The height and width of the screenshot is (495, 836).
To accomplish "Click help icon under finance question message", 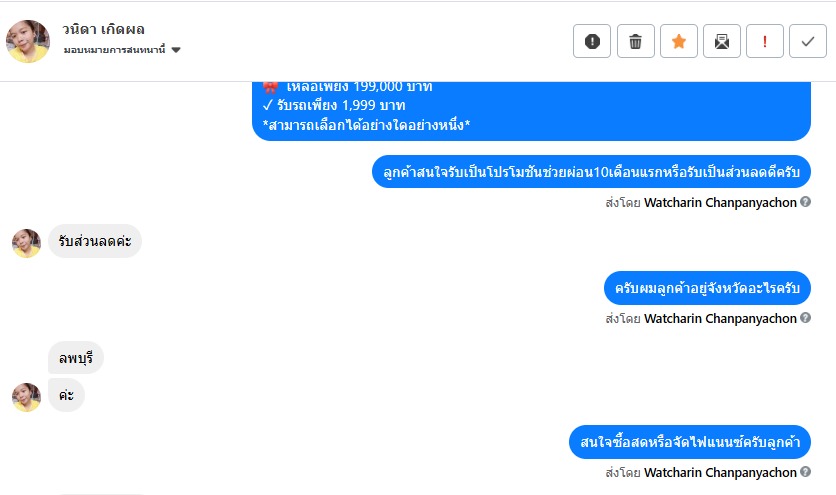I will [x=806, y=472].
